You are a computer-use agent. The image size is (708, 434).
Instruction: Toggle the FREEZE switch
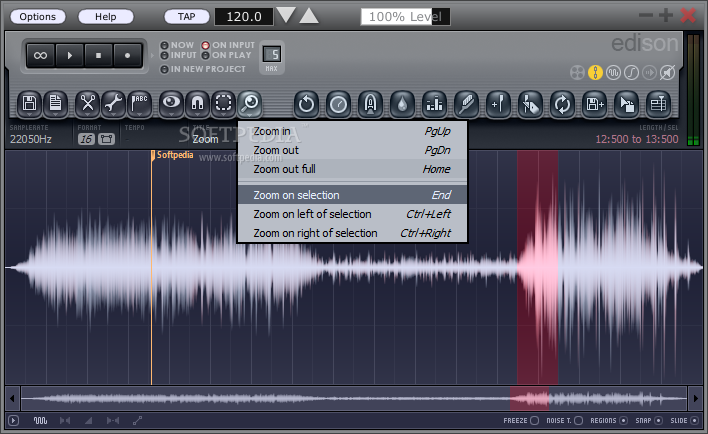click(535, 420)
